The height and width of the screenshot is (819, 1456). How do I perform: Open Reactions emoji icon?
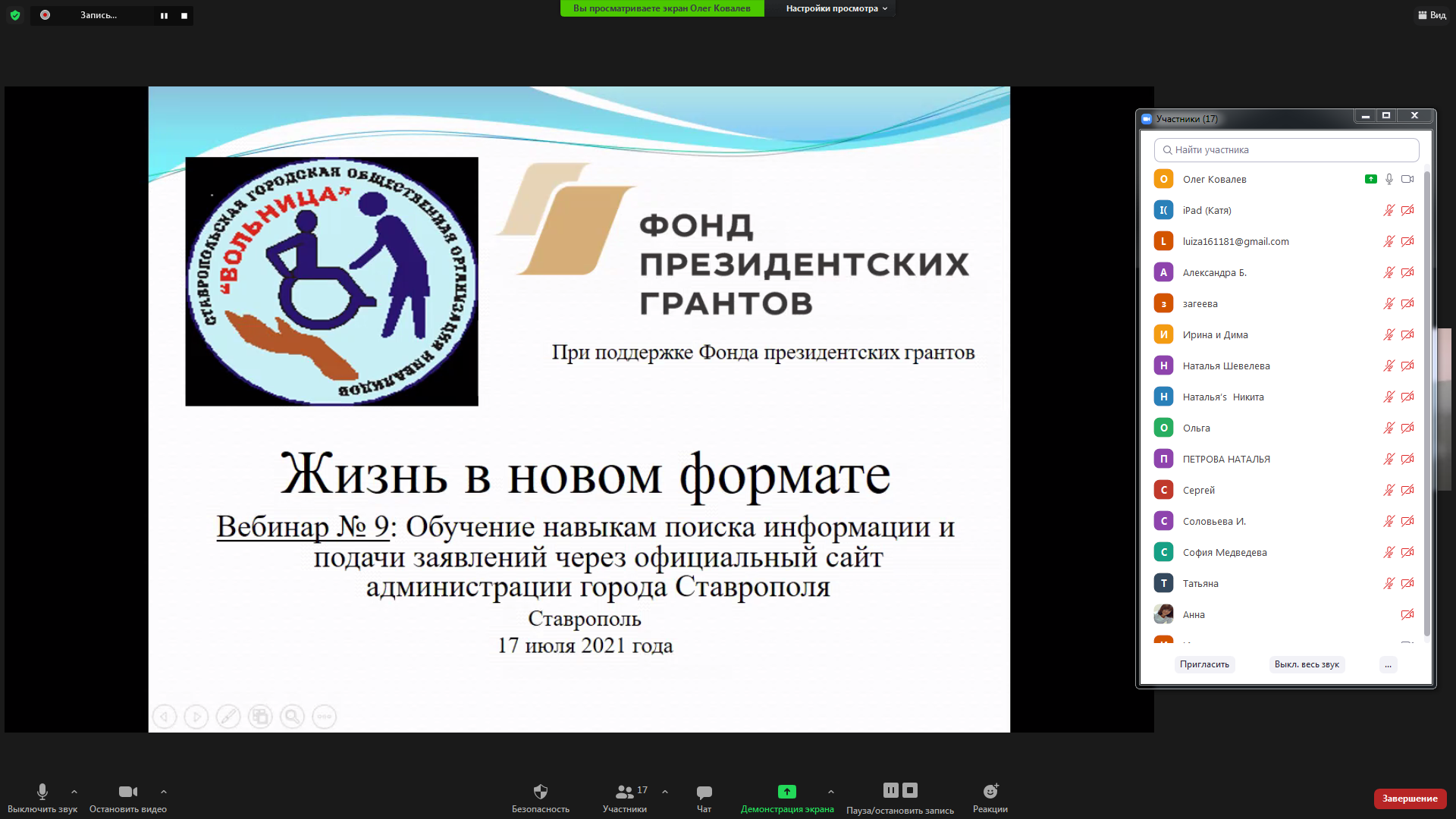coord(990,792)
